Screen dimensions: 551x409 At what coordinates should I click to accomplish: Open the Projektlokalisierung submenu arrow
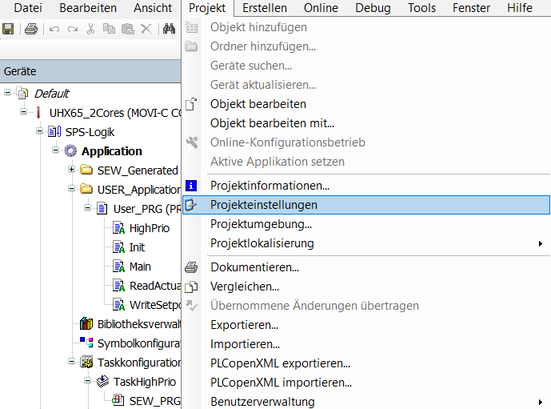pyautogui.click(x=540, y=244)
